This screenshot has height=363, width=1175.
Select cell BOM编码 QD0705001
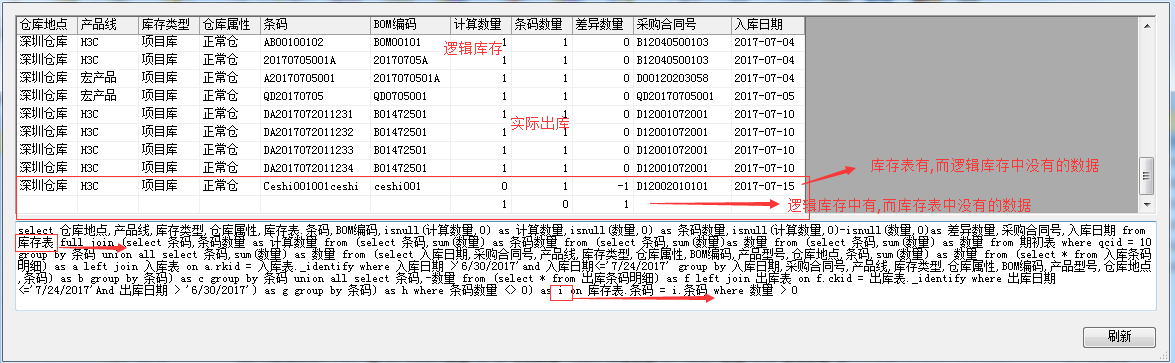pos(411,96)
